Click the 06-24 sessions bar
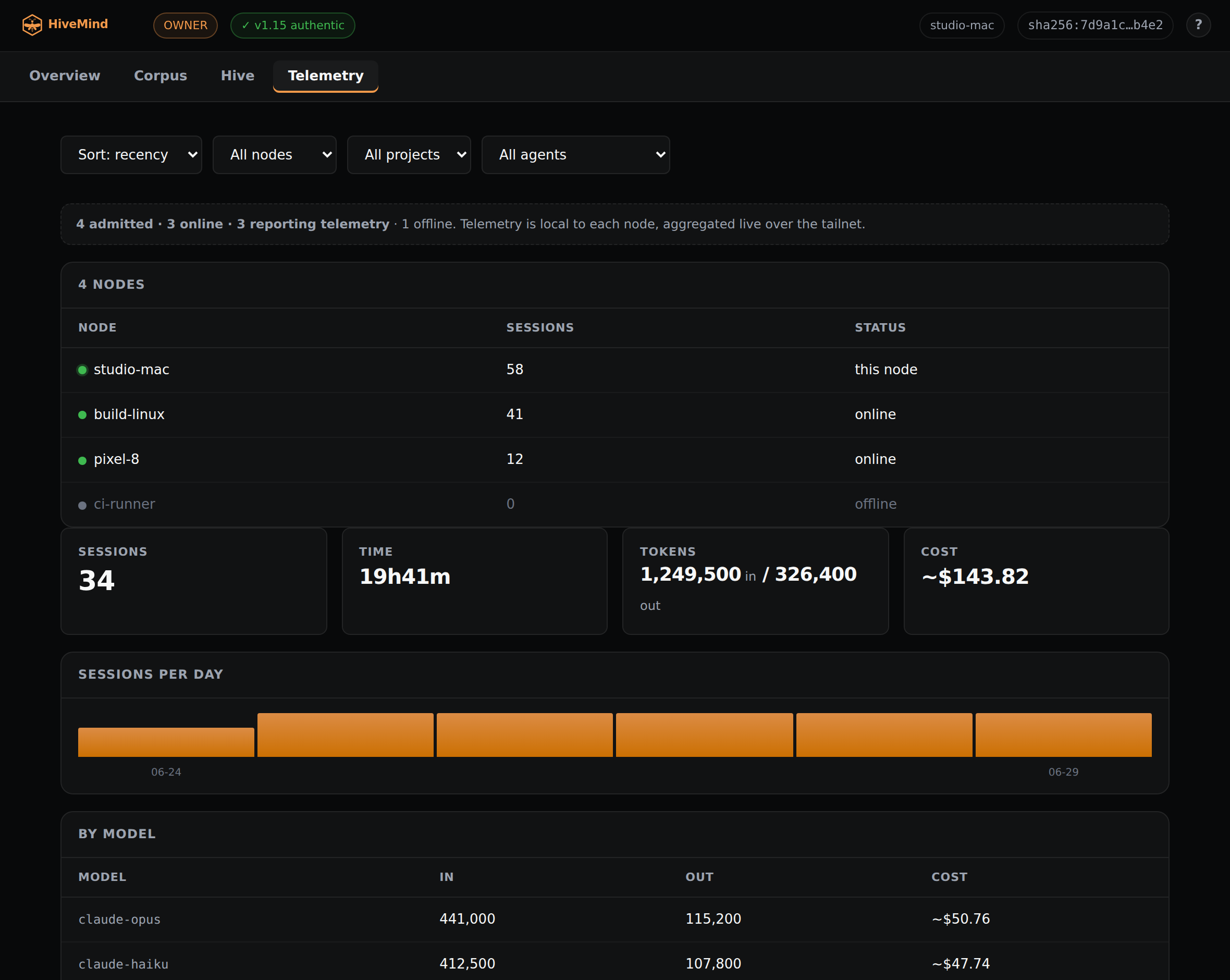The width and height of the screenshot is (1230, 980). pos(166,742)
